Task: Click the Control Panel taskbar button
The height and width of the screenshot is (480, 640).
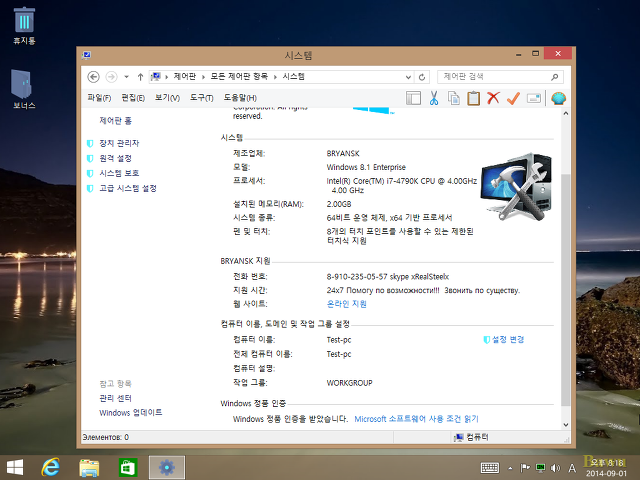Action: coord(167,467)
